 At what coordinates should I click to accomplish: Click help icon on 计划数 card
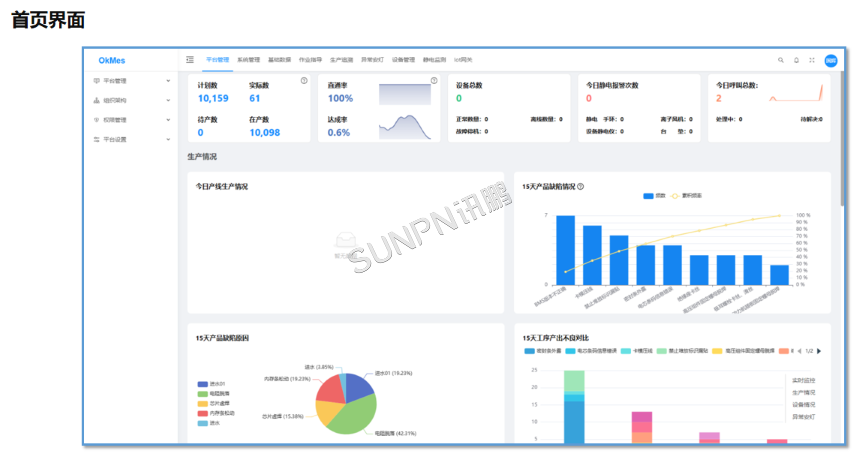(x=304, y=81)
